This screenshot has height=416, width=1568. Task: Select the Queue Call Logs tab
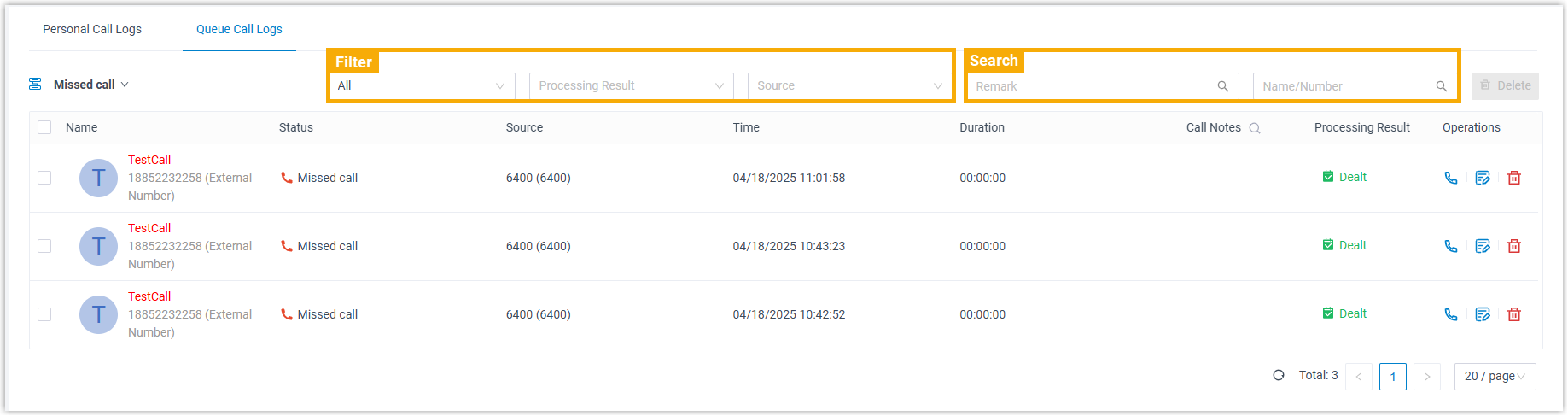pyautogui.click(x=239, y=29)
